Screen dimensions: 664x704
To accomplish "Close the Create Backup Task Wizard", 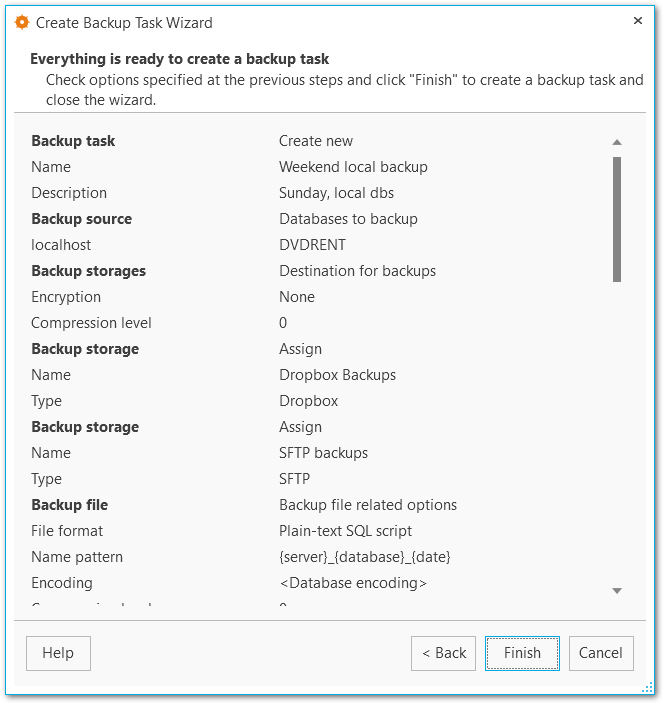I will coord(639,21).
